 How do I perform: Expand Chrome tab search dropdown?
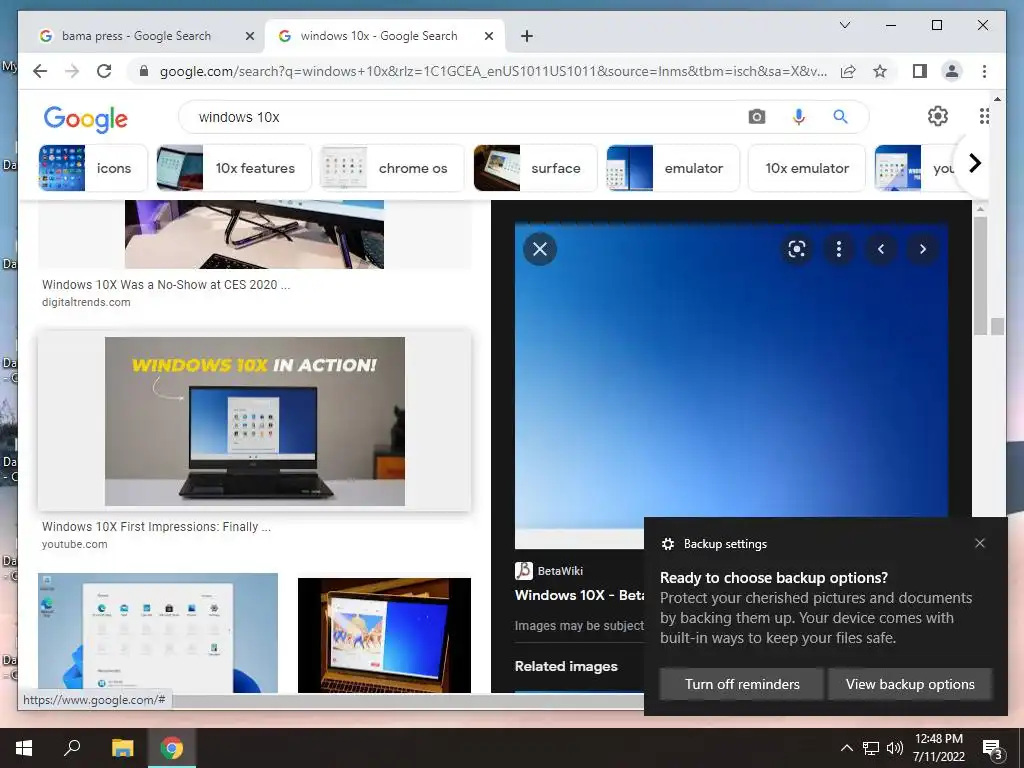[844, 25]
